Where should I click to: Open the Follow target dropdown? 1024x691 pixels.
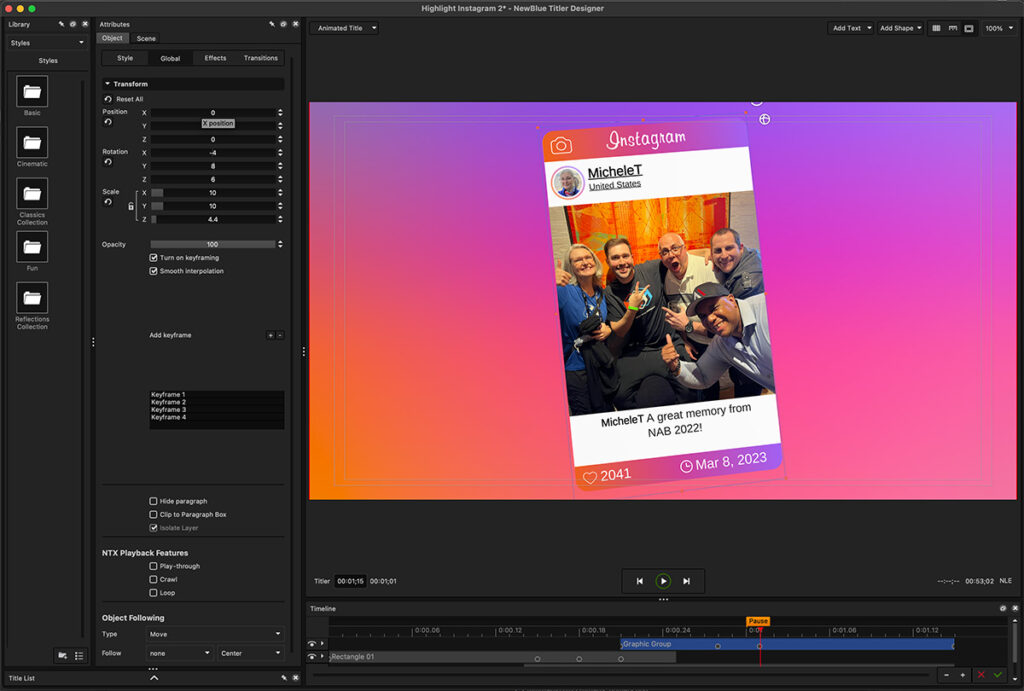click(180, 653)
